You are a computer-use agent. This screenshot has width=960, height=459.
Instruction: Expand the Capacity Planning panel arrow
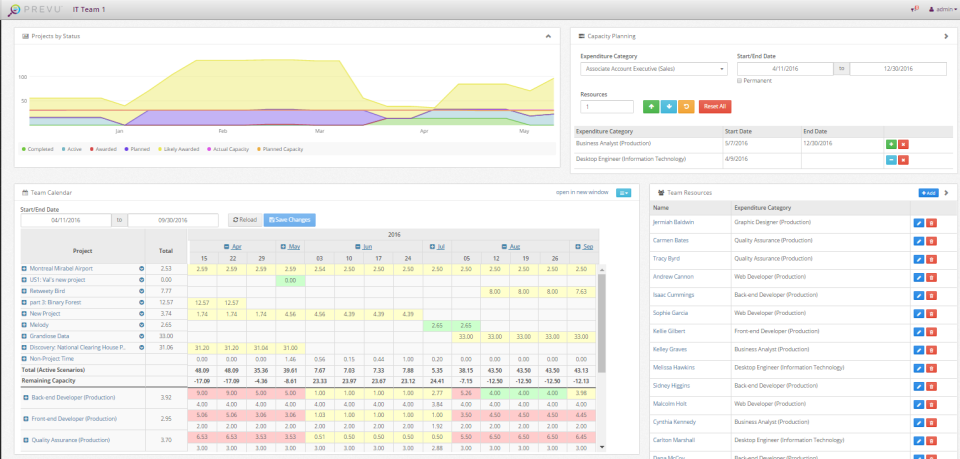[946, 36]
